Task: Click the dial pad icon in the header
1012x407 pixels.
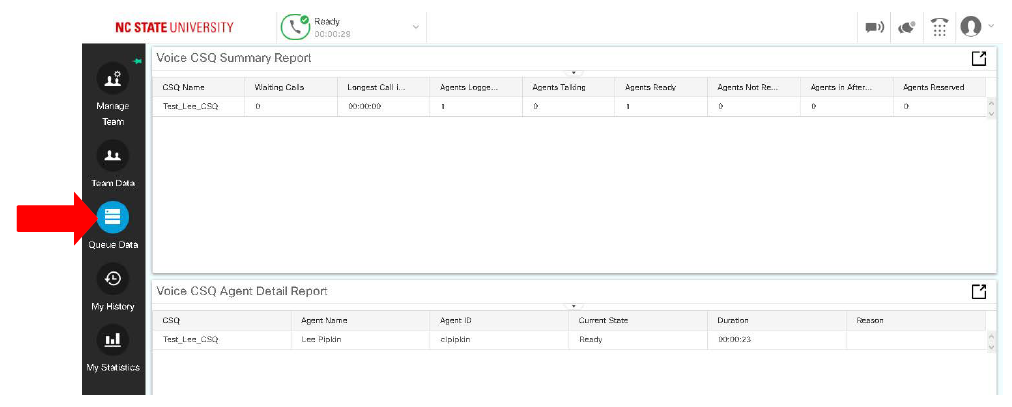Action: (x=939, y=27)
